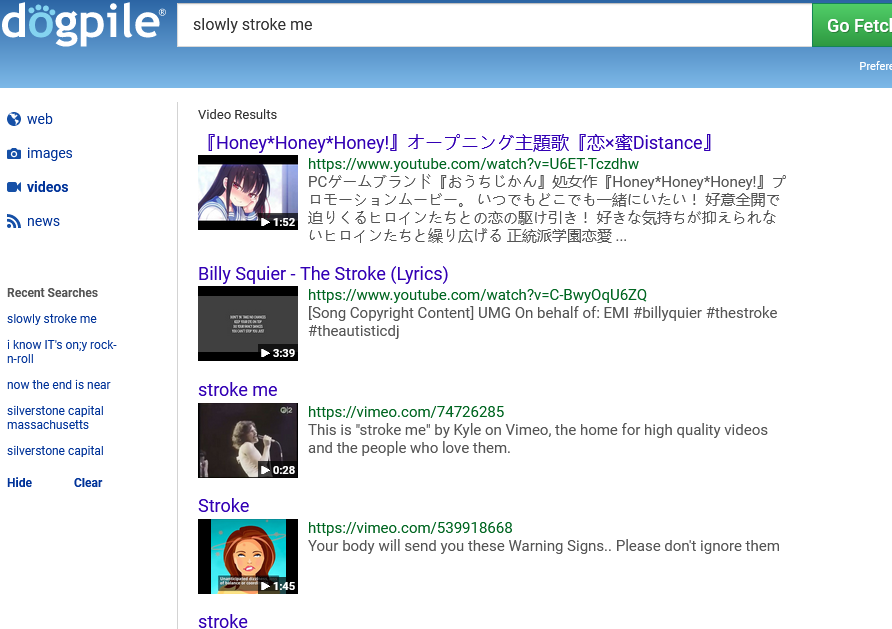
Task: Play the Billy Squier video thumbnail
Action: click(248, 323)
